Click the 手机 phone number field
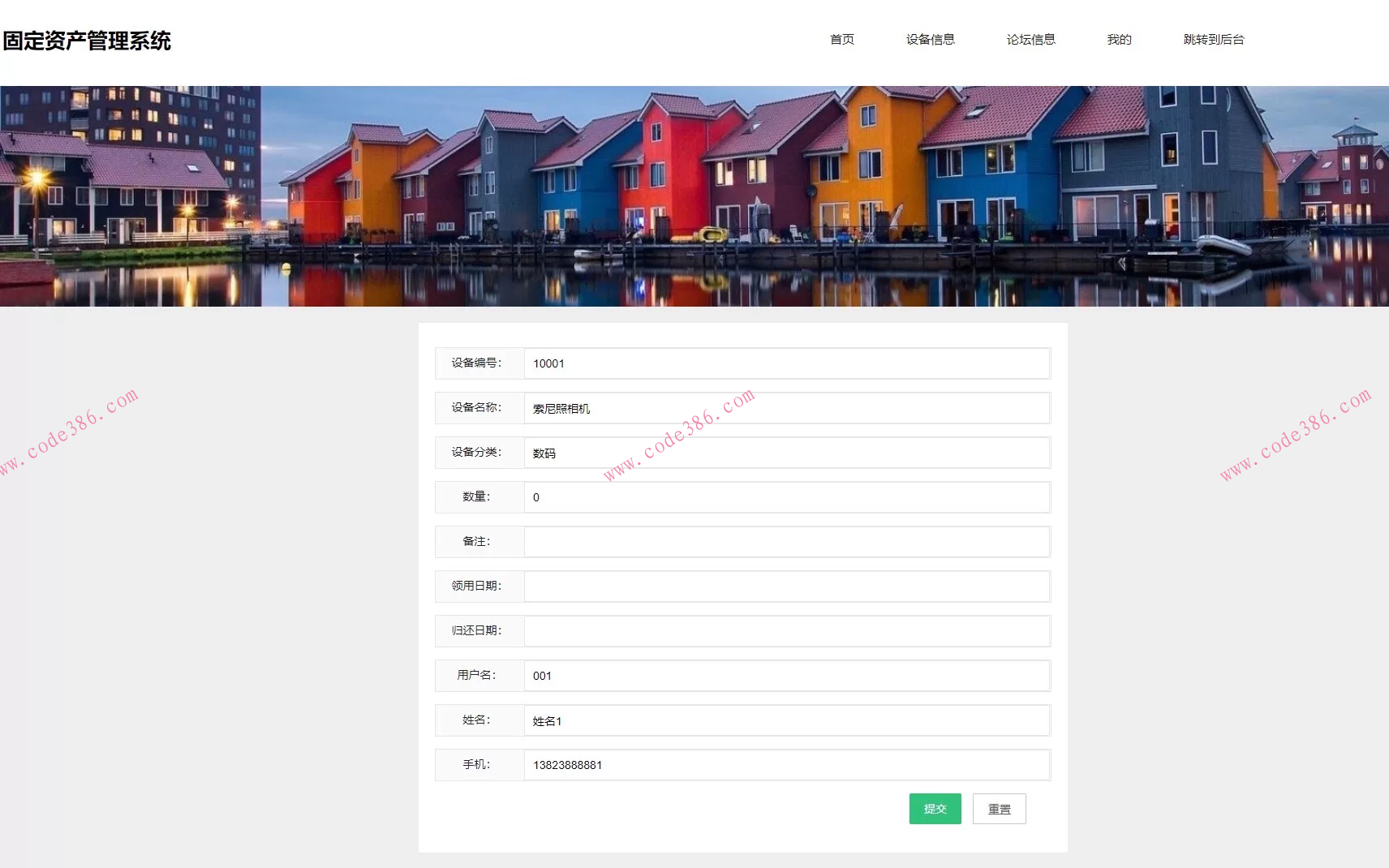 (x=786, y=765)
